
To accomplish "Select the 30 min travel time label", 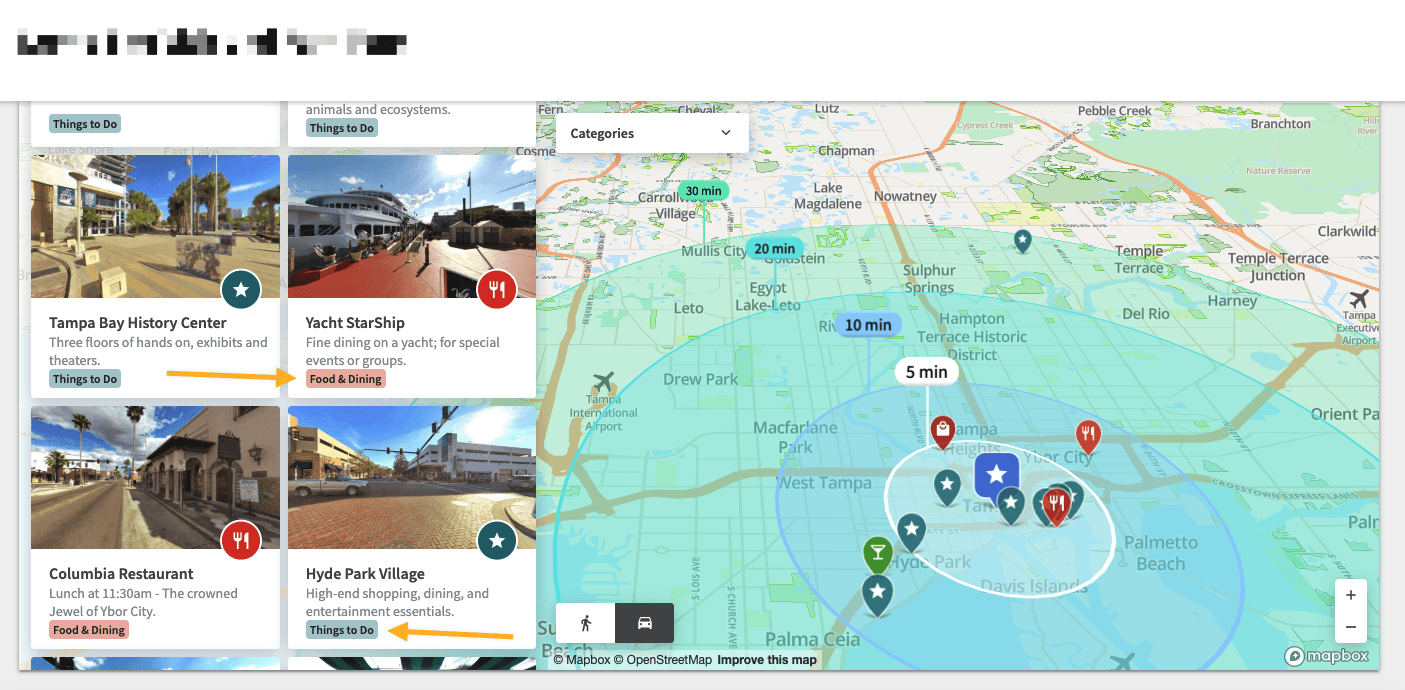I will (x=703, y=191).
